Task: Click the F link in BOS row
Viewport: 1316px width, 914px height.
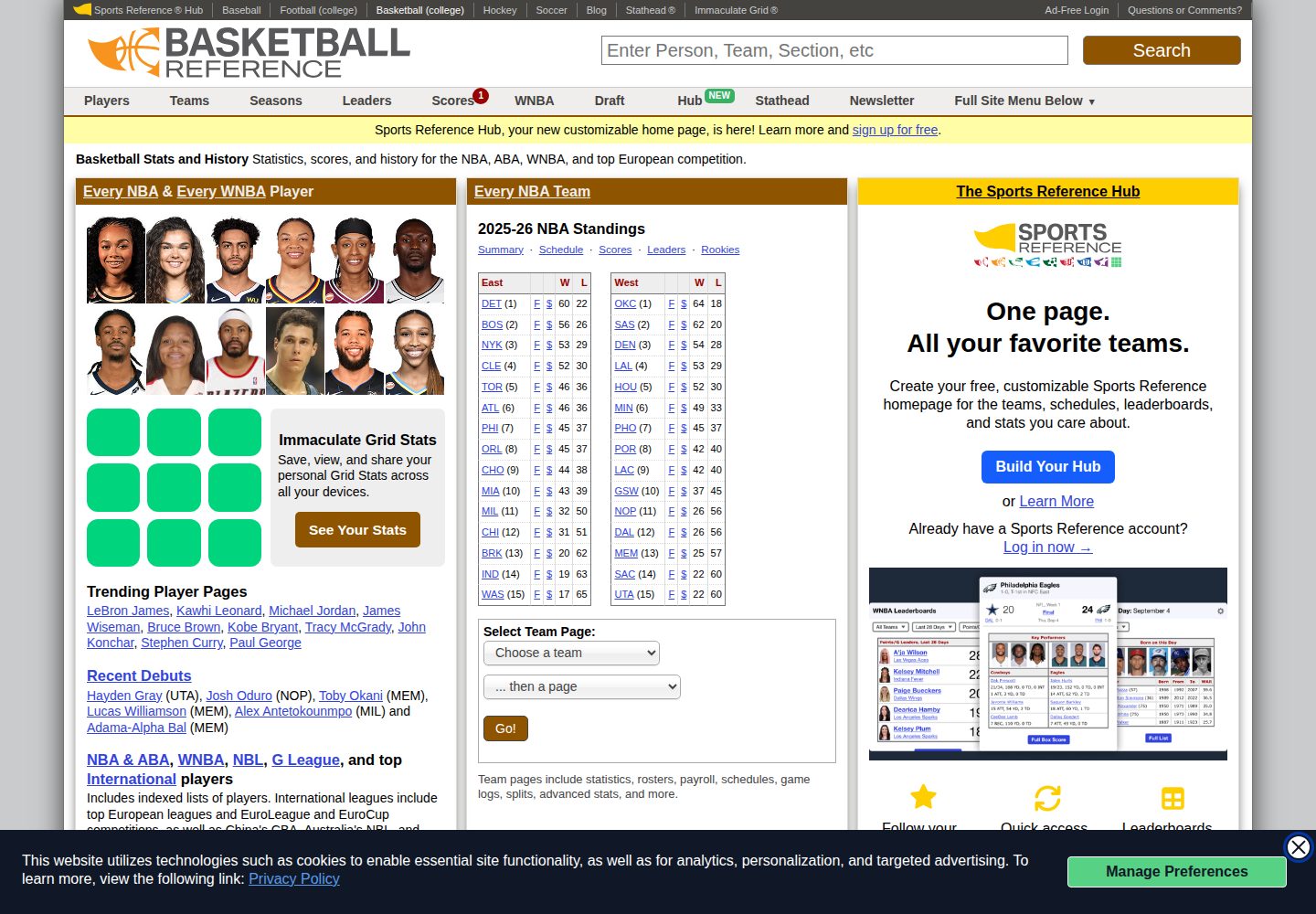Action: pos(536,324)
